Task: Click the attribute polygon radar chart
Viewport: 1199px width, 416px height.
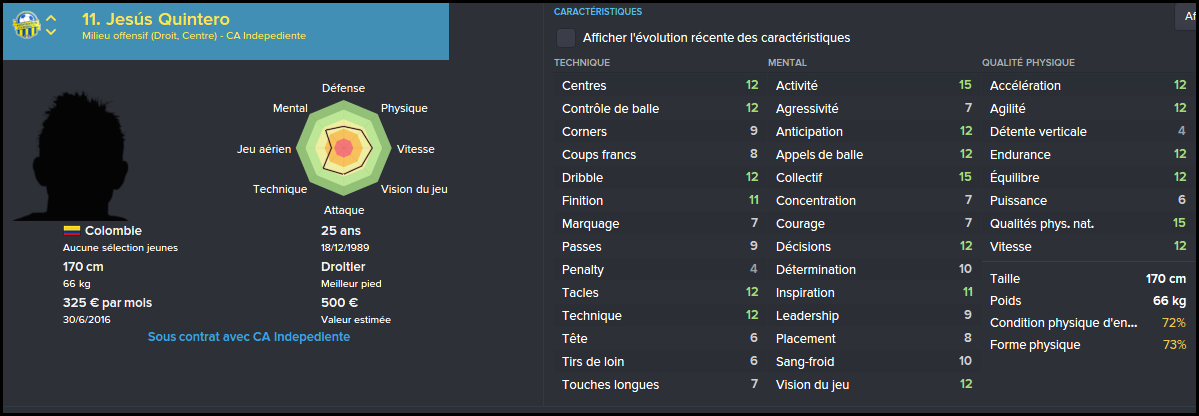Action: pos(343,148)
